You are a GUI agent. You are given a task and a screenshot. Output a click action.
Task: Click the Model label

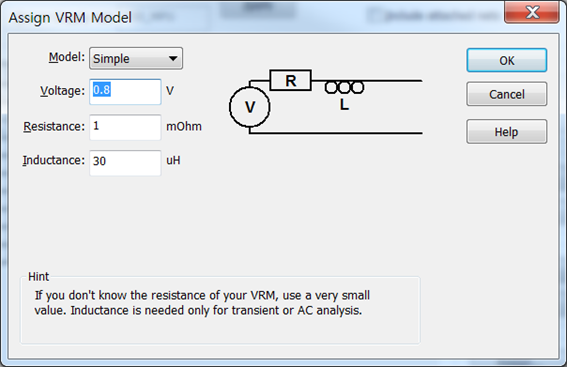click(67, 57)
